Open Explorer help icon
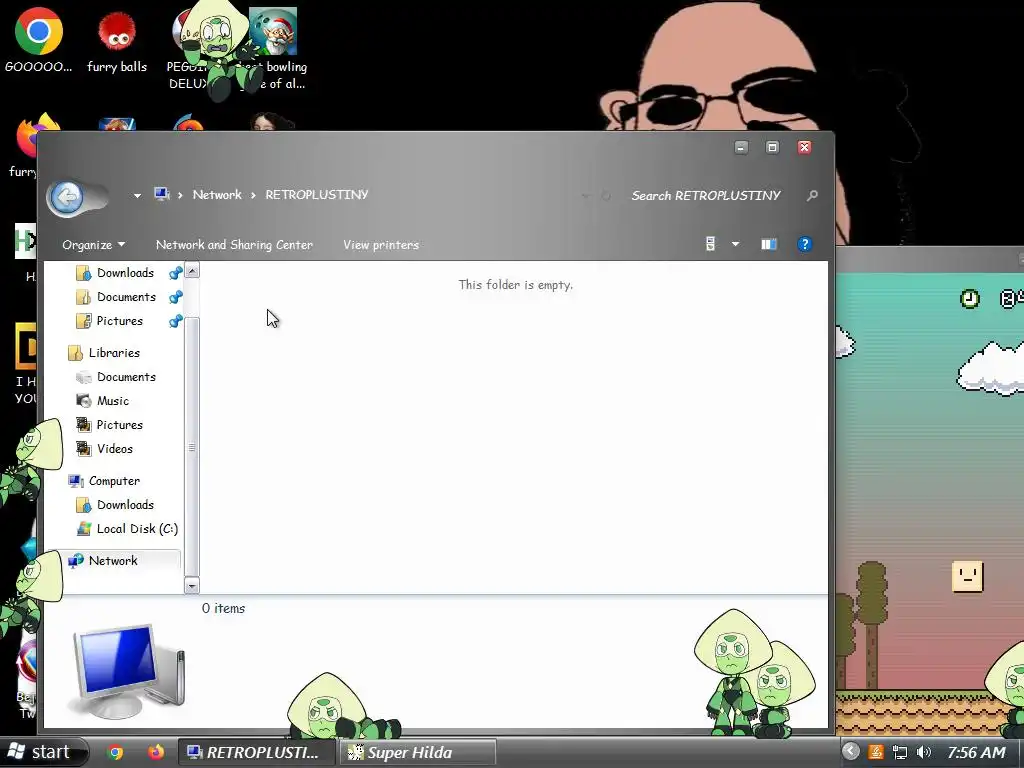The height and width of the screenshot is (768, 1024). pos(805,244)
